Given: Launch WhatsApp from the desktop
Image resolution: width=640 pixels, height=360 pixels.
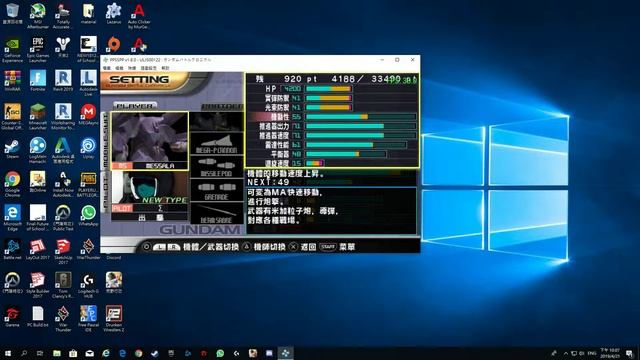Looking at the screenshot, I should [88, 216].
